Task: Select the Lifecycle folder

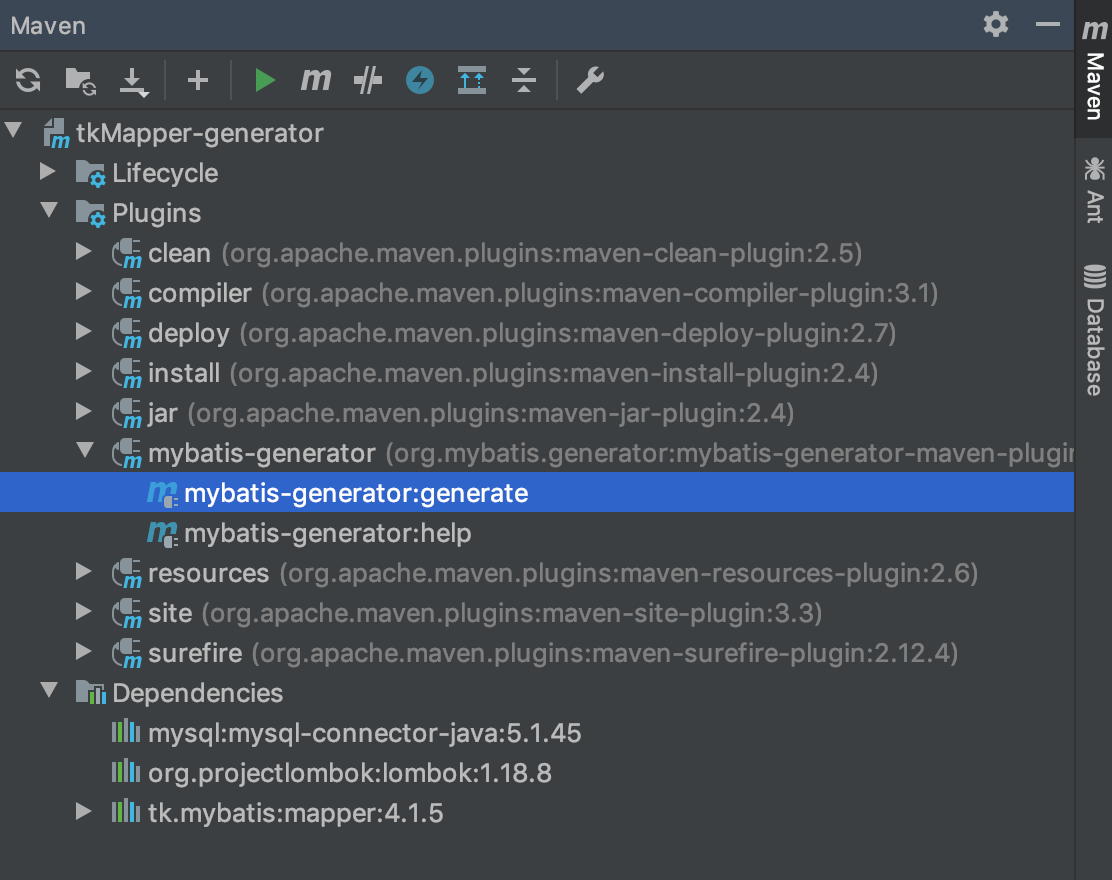Action: point(537,173)
